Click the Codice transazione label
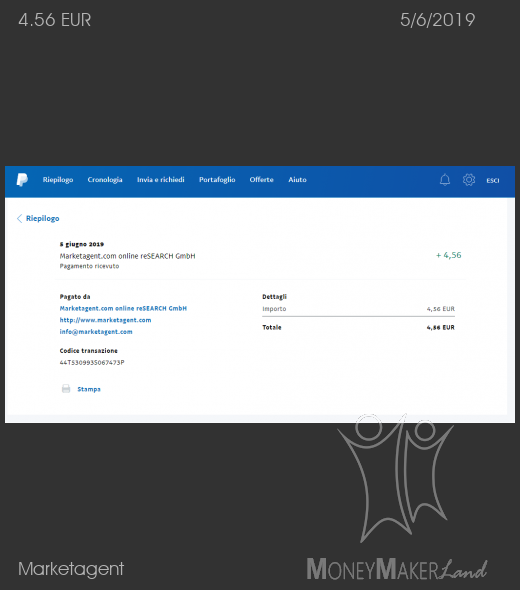Image resolution: width=520 pixels, height=590 pixels. (x=88, y=351)
